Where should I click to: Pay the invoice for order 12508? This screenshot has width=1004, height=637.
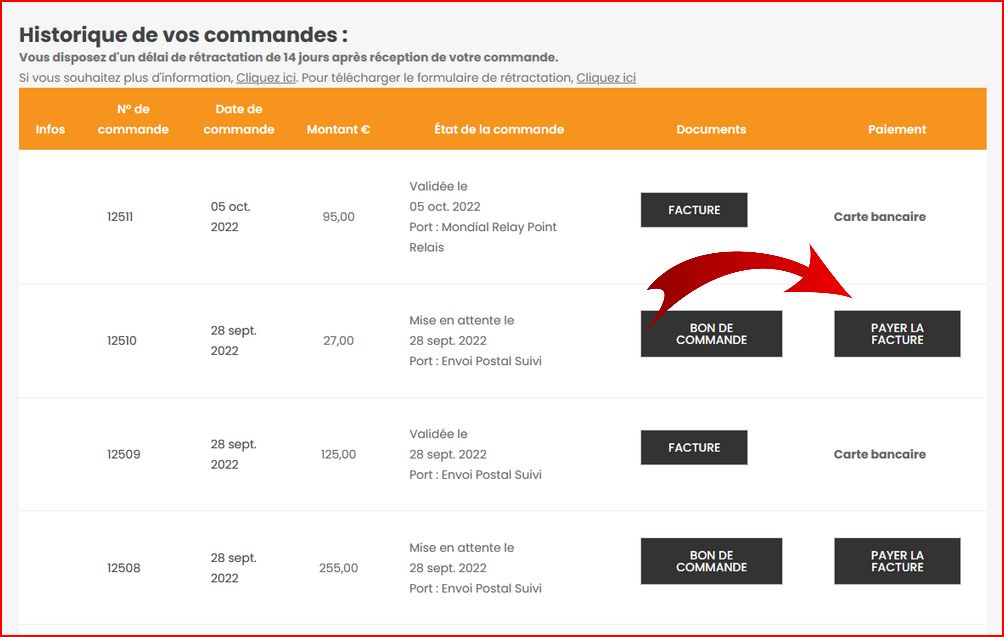896,561
